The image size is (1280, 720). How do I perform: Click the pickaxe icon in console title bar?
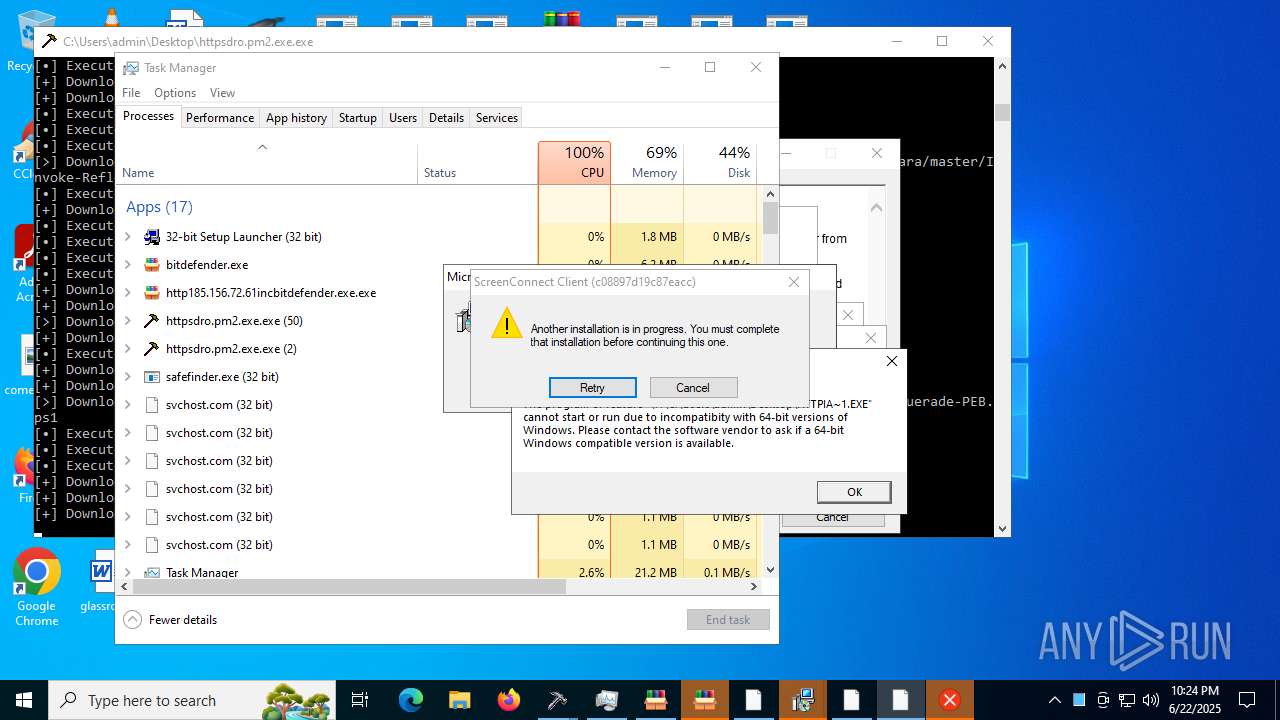48,41
